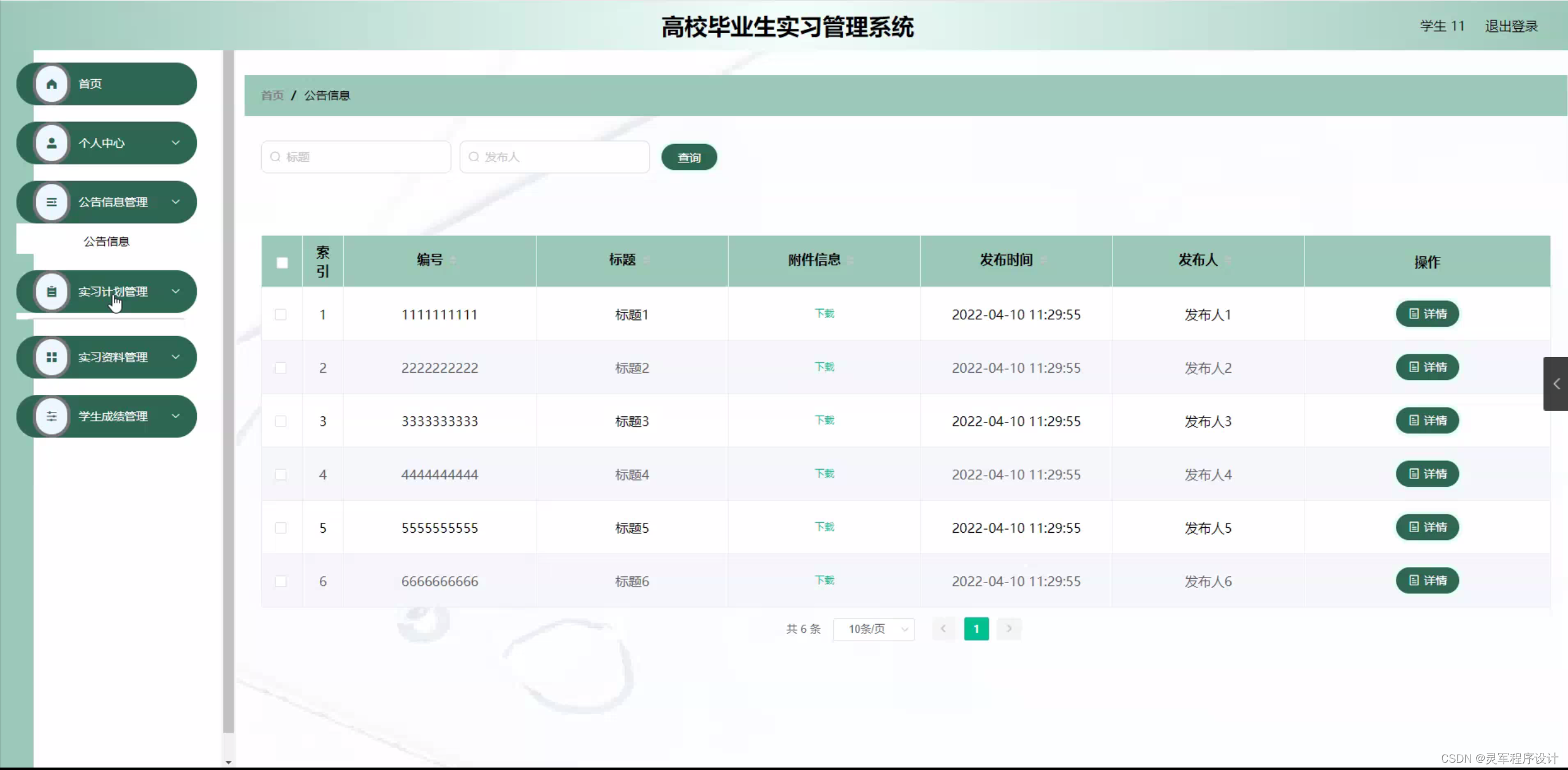The height and width of the screenshot is (770, 1568).
Task: Toggle the select-all checkbox in table header
Action: coord(281,262)
